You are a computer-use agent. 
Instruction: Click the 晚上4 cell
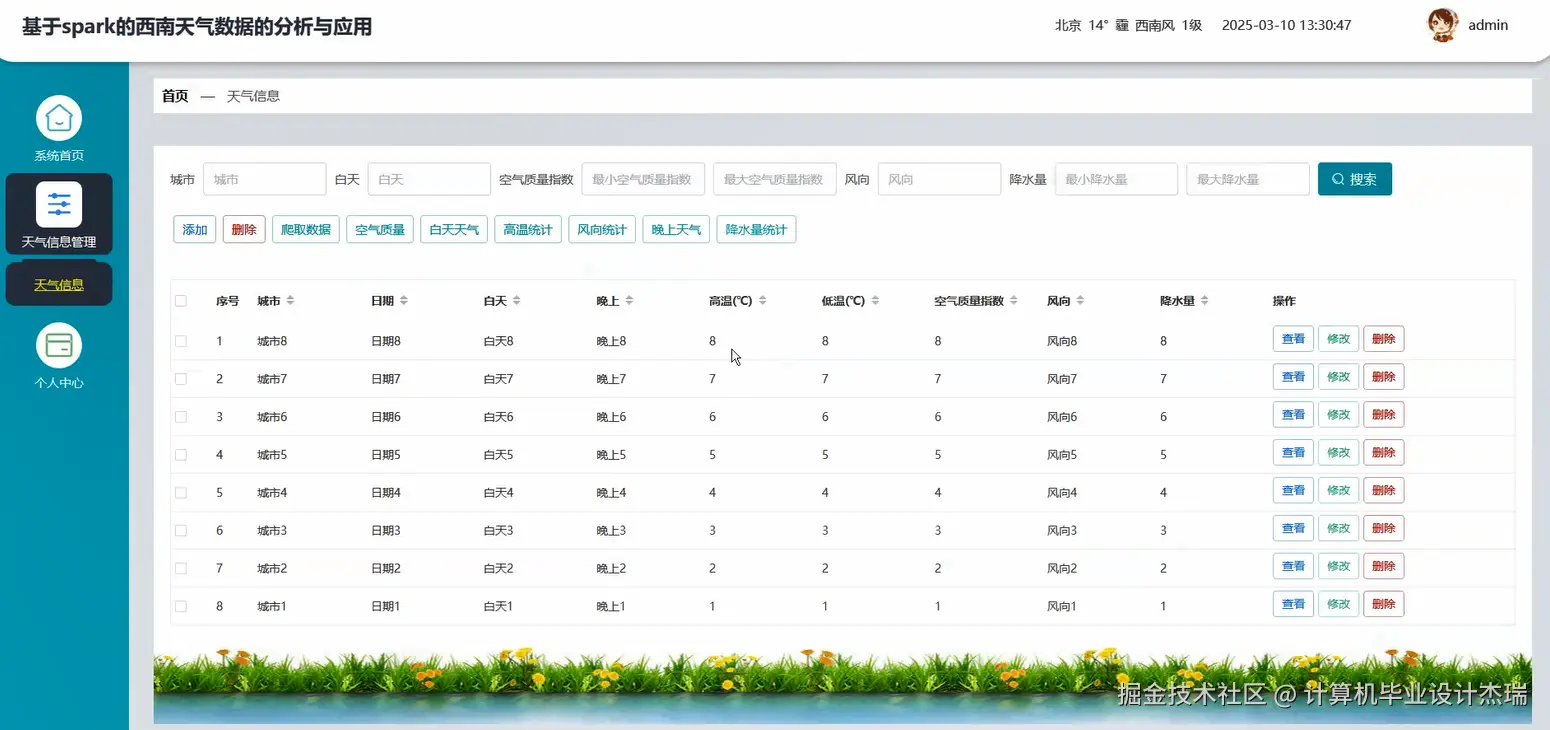611,493
